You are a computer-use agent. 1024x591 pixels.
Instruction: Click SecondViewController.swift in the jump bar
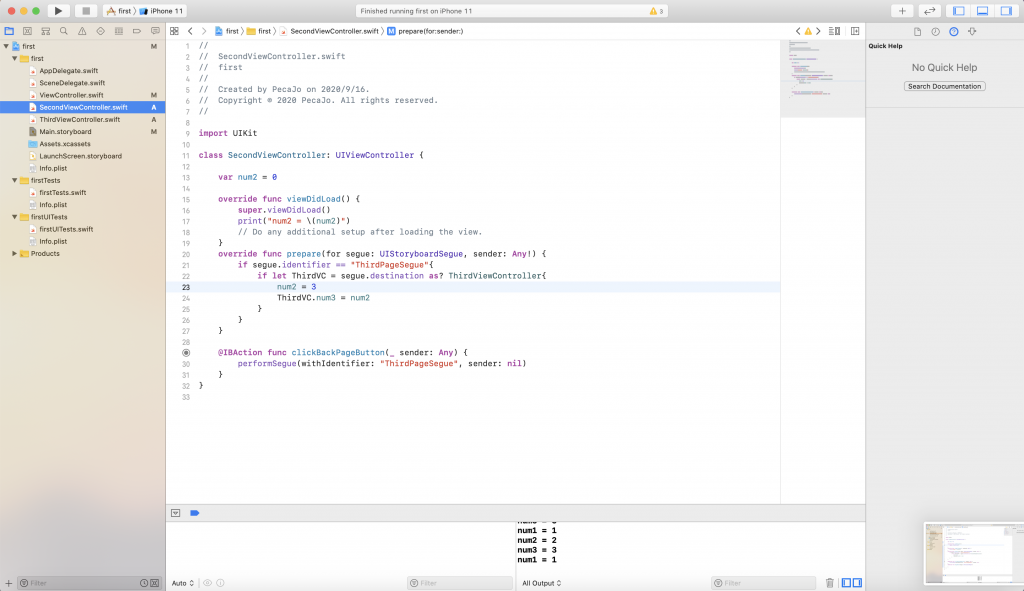(x=330, y=31)
